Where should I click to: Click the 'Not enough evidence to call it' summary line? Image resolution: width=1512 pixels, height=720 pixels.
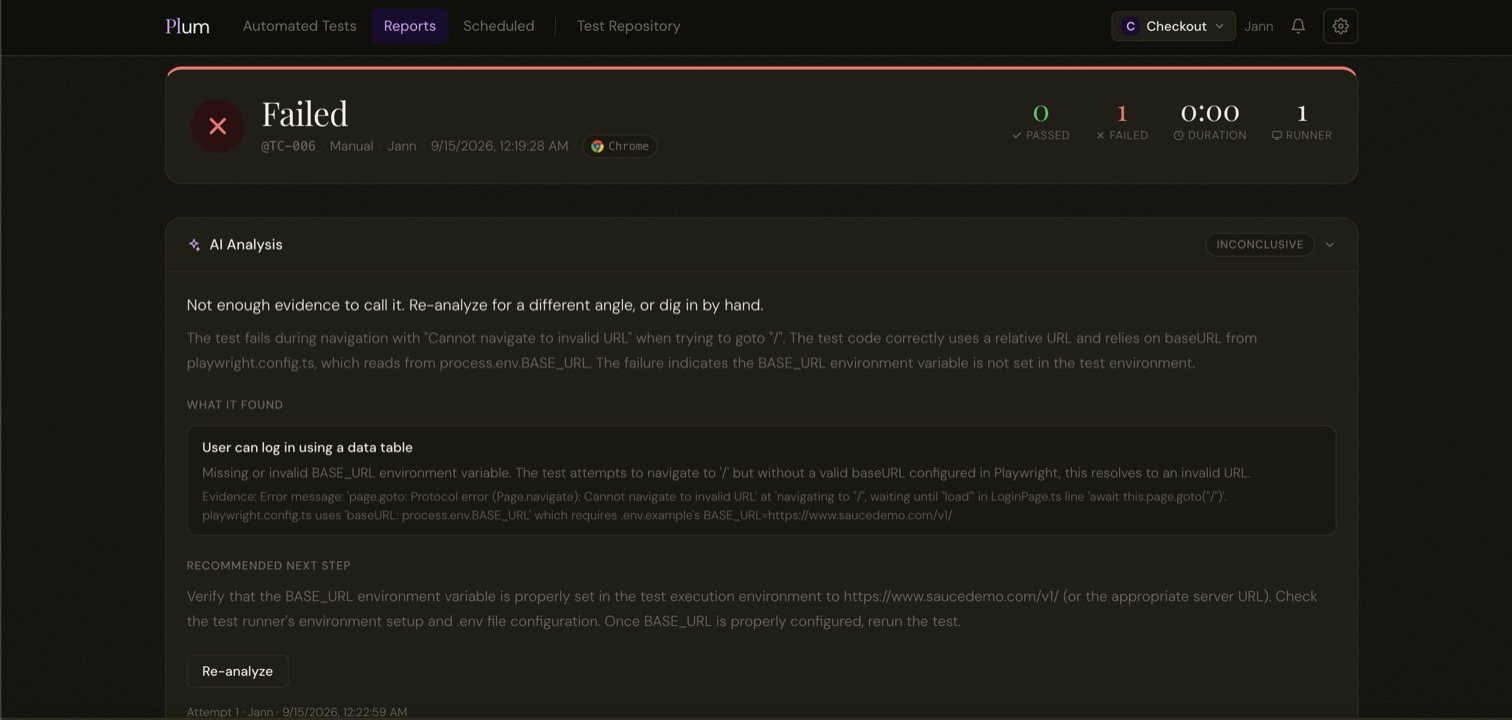(475, 305)
